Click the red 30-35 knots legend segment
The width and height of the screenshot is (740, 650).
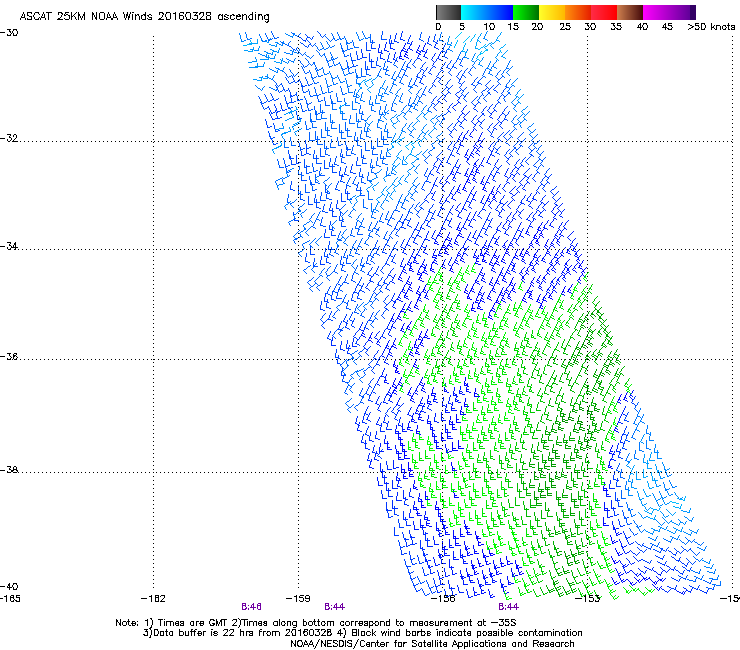click(604, 12)
